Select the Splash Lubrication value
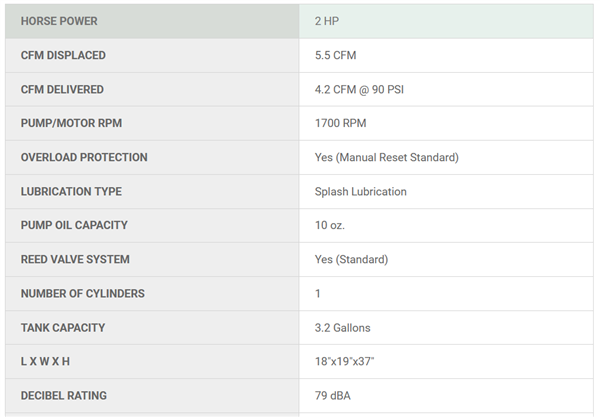Image resolution: width=600 pixels, height=417 pixels. pos(360,191)
